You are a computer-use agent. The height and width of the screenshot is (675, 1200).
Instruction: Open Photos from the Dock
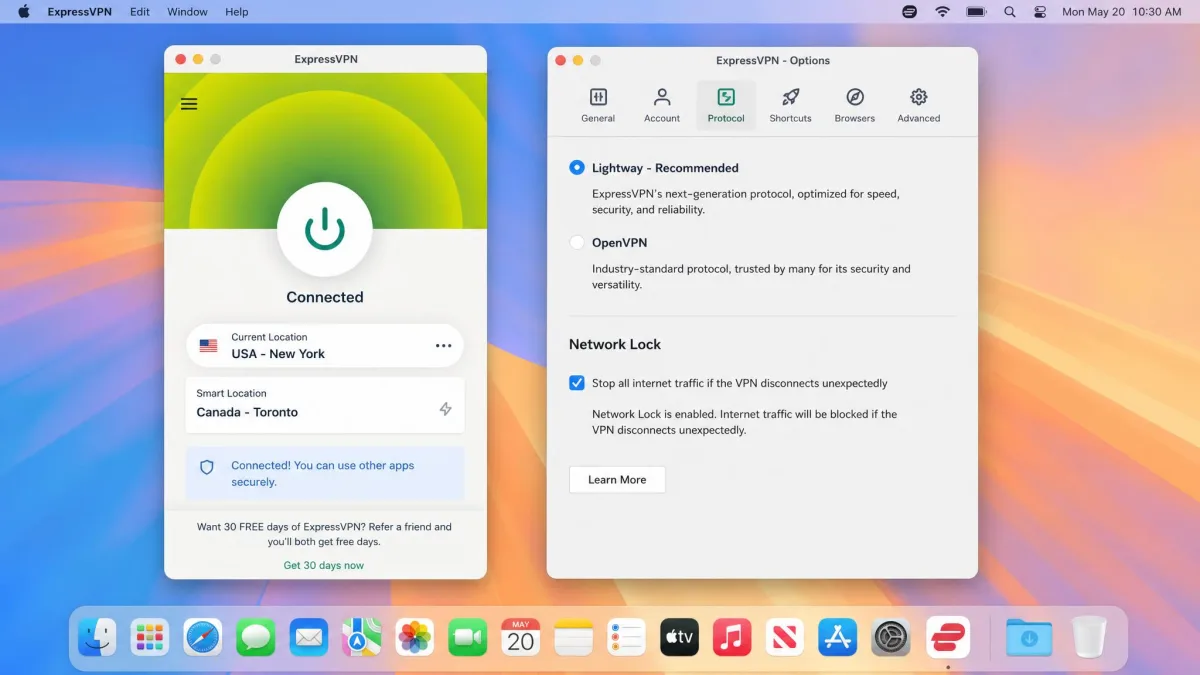(415, 636)
